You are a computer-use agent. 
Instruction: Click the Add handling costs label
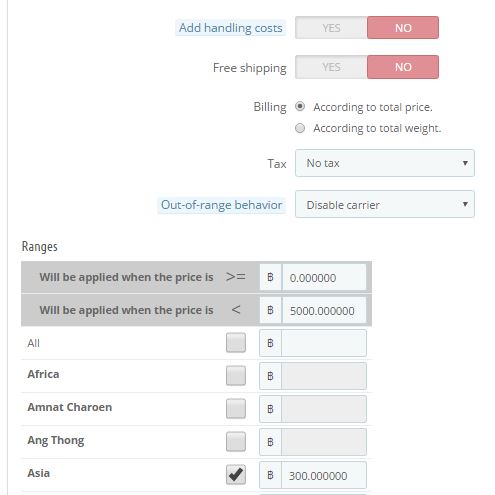click(231, 28)
